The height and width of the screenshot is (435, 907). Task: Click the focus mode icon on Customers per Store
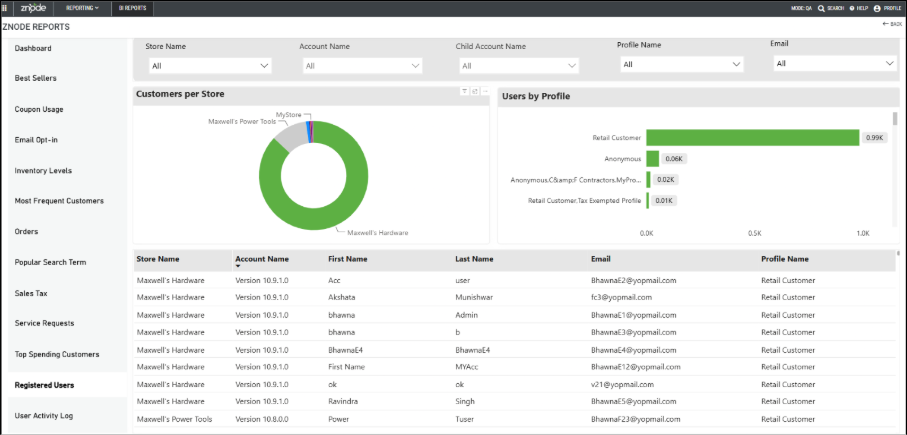tap(474, 91)
